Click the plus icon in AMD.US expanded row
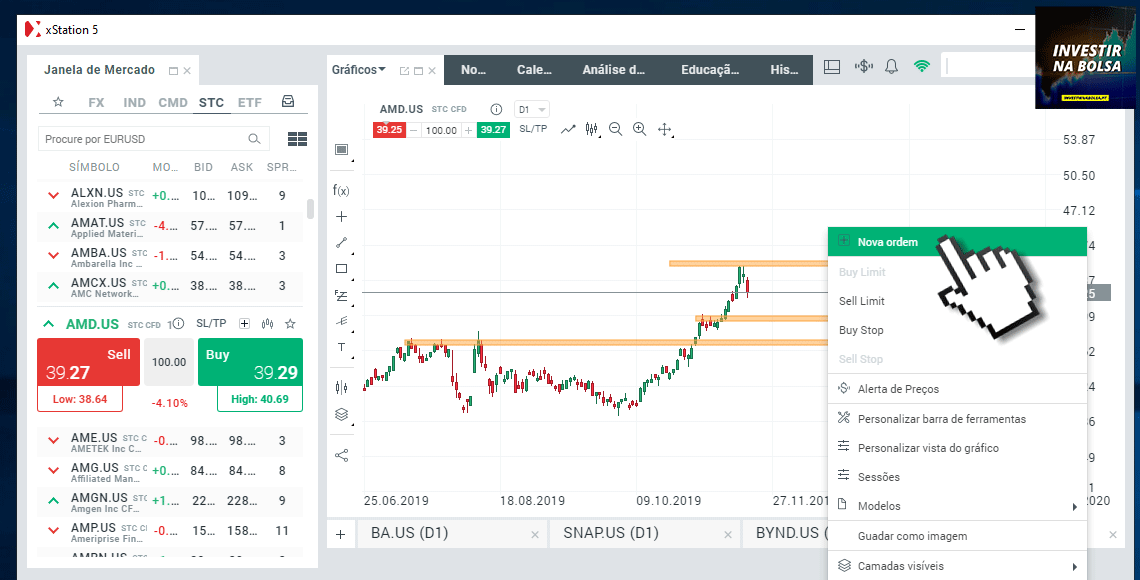This screenshot has width=1140, height=580. [x=244, y=323]
